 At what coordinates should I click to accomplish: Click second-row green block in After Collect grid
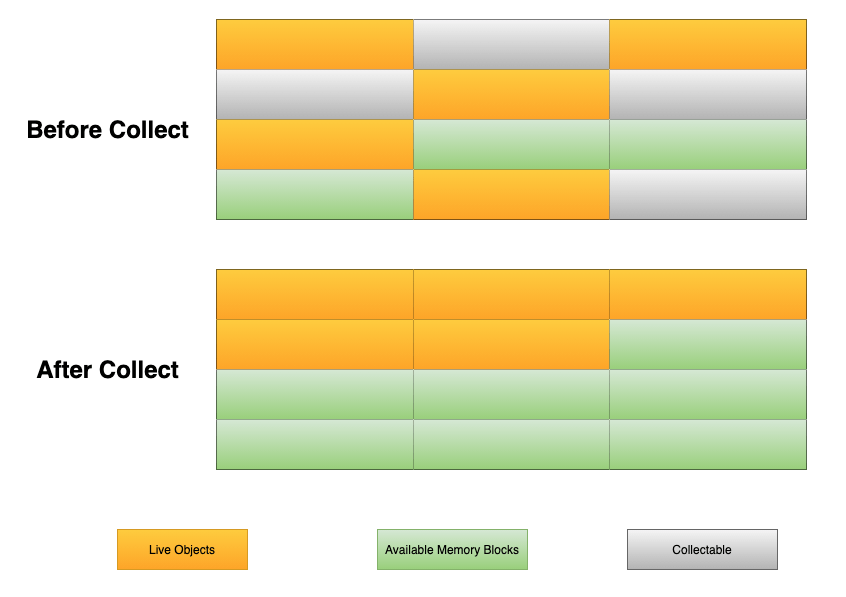click(x=708, y=344)
